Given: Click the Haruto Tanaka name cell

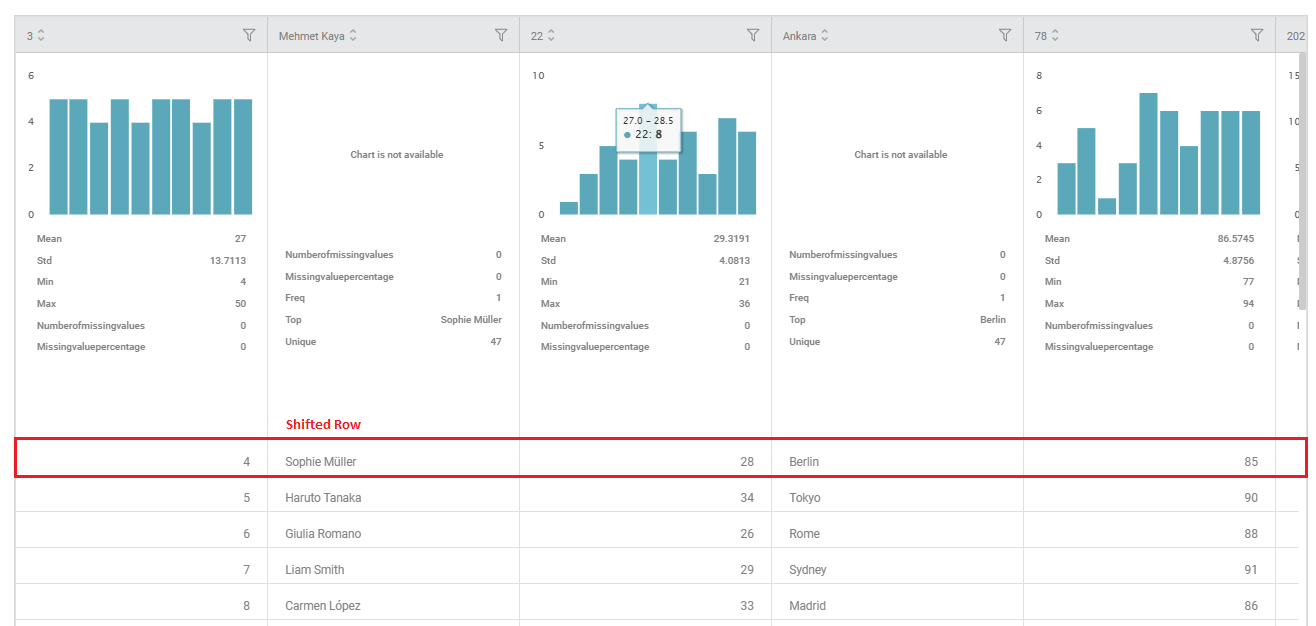Looking at the screenshot, I should coord(323,498).
